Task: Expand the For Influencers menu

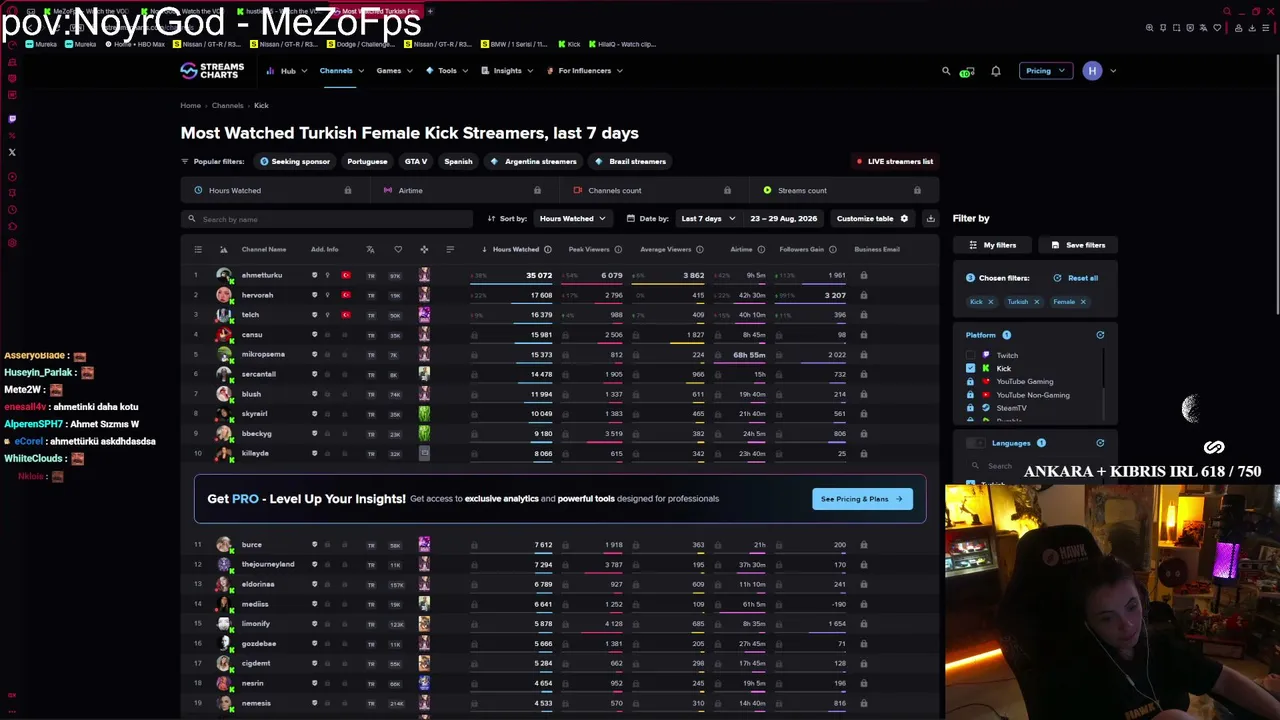Action: 585,71
